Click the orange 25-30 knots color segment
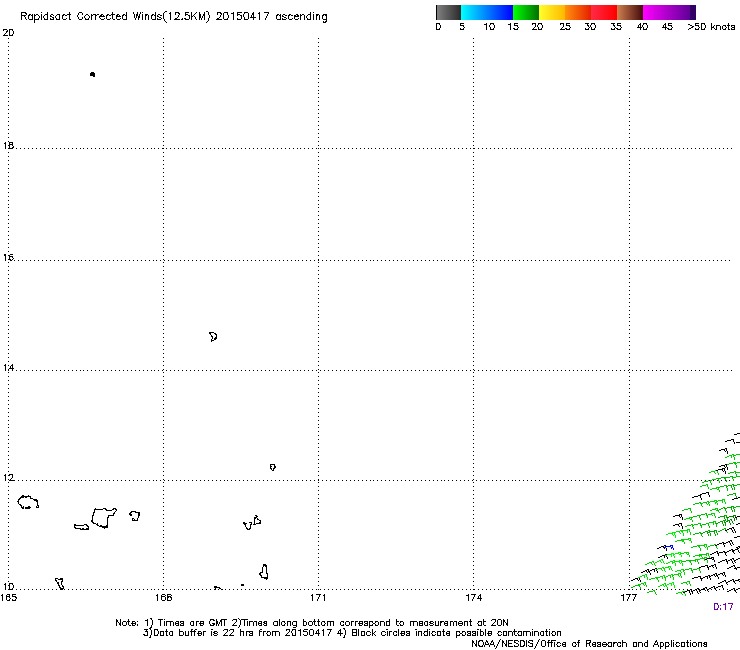The image size is (740, 650). 578,12
